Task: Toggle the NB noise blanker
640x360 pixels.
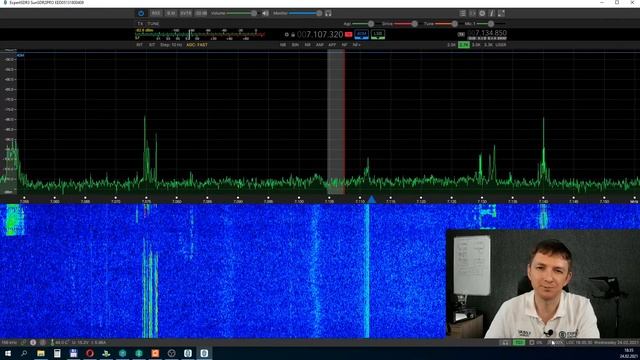Action: pos(283,45)
